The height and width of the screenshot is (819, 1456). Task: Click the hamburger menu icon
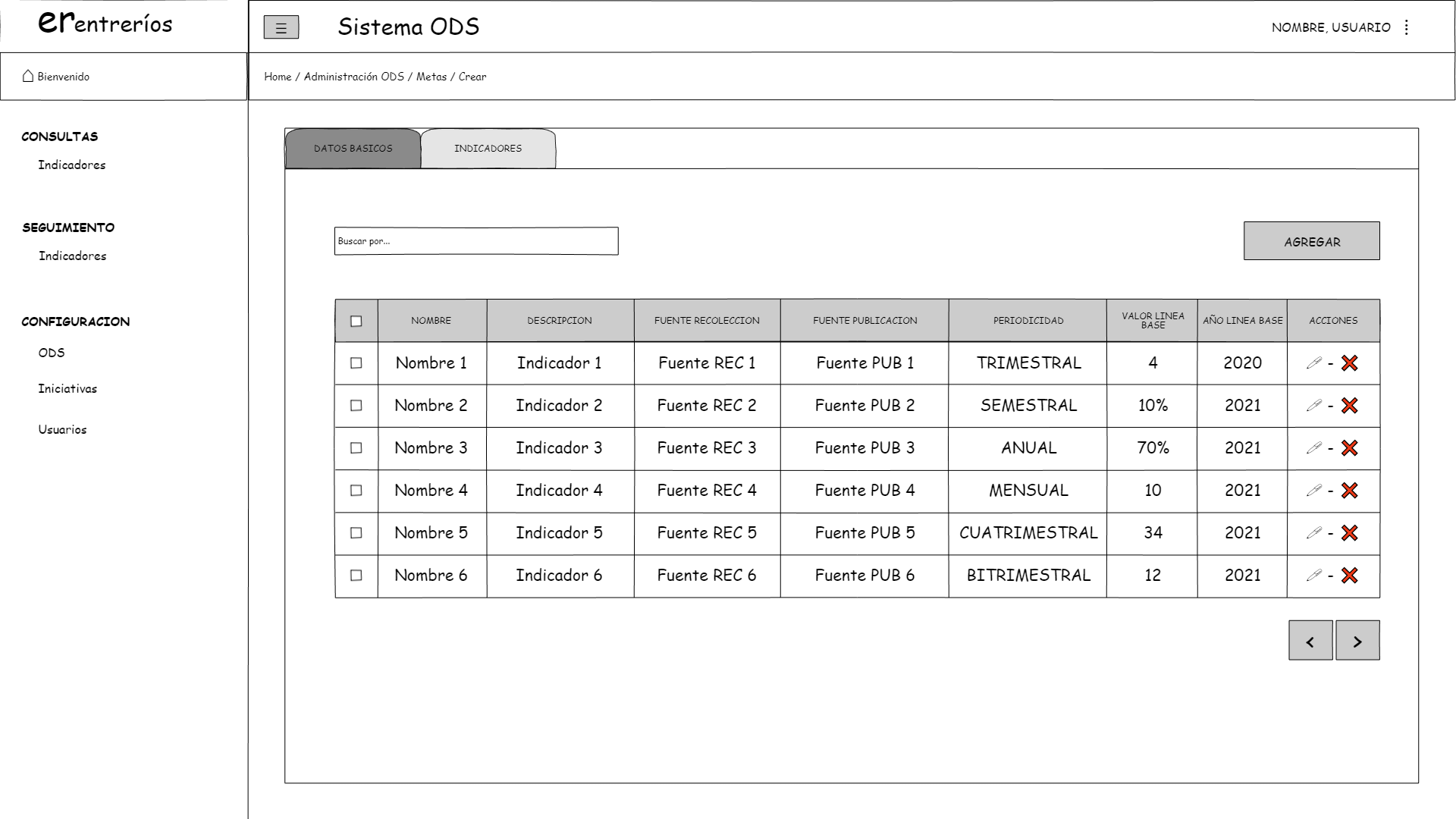281,28
